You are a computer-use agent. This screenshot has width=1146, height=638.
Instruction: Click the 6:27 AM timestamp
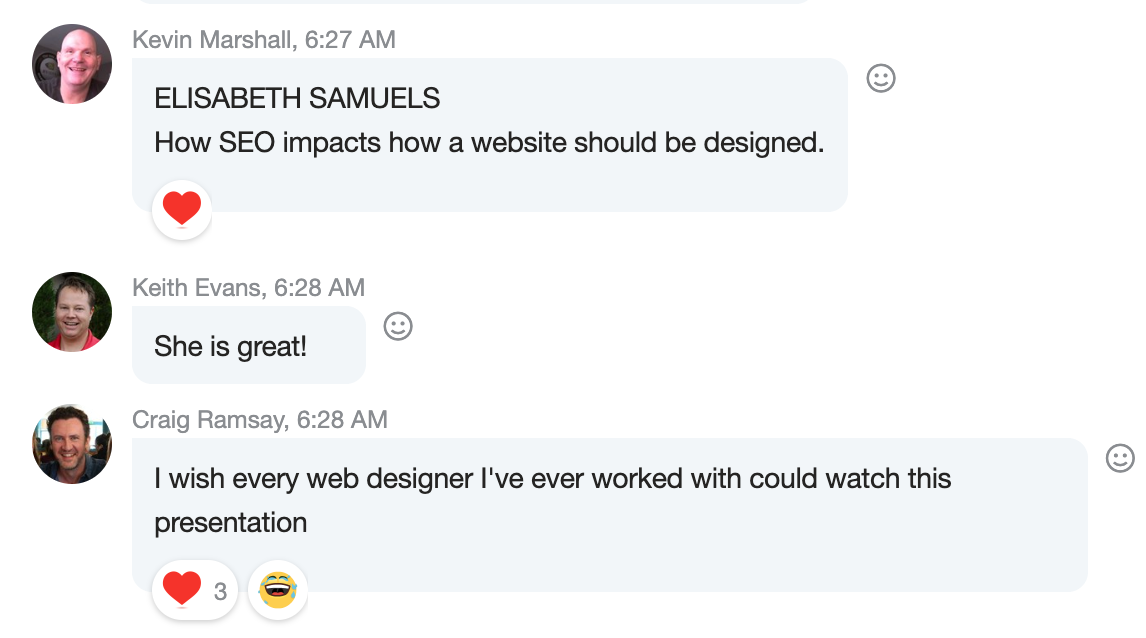click(350, 40)
